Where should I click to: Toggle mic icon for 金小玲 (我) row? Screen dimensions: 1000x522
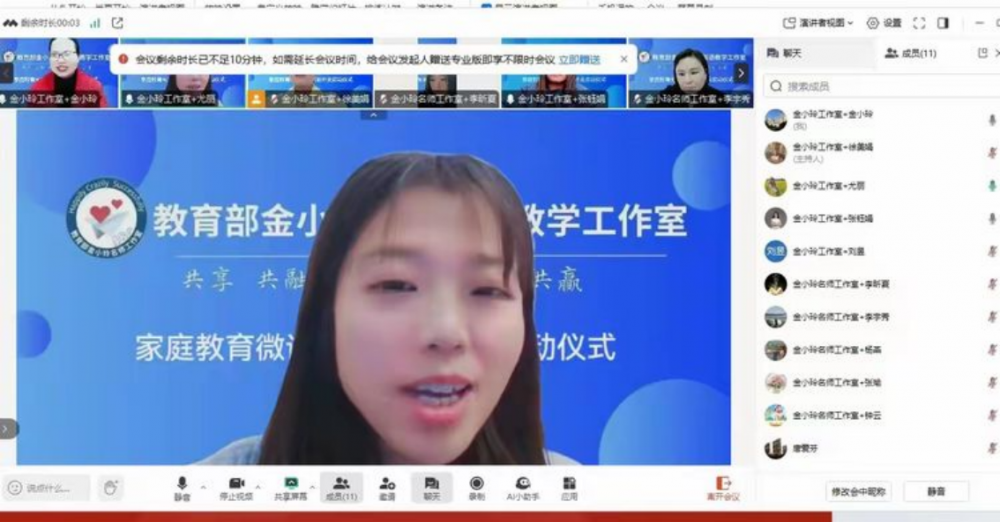[x=992, y=120]
